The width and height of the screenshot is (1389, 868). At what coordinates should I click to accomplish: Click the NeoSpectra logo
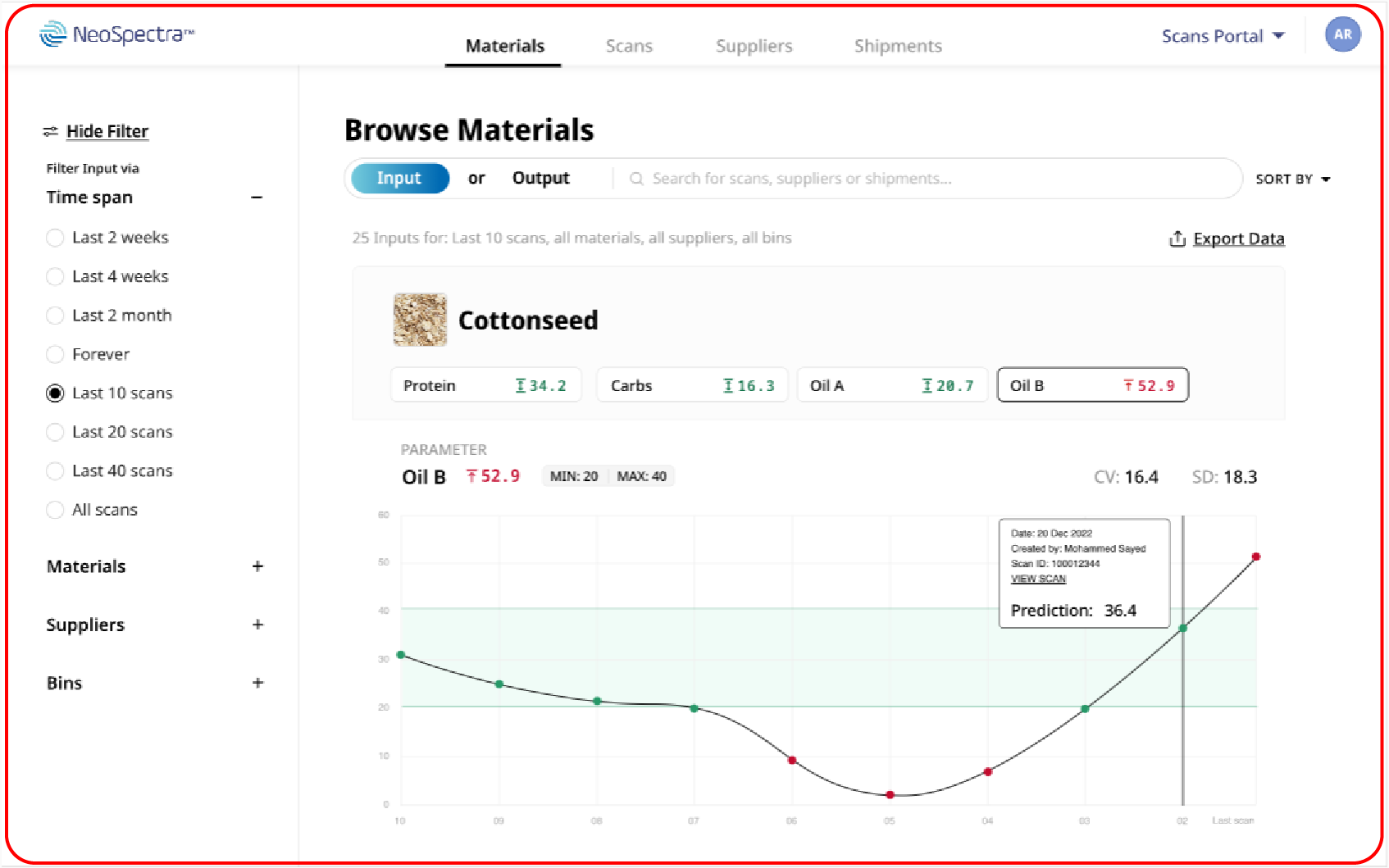(116, 34)
